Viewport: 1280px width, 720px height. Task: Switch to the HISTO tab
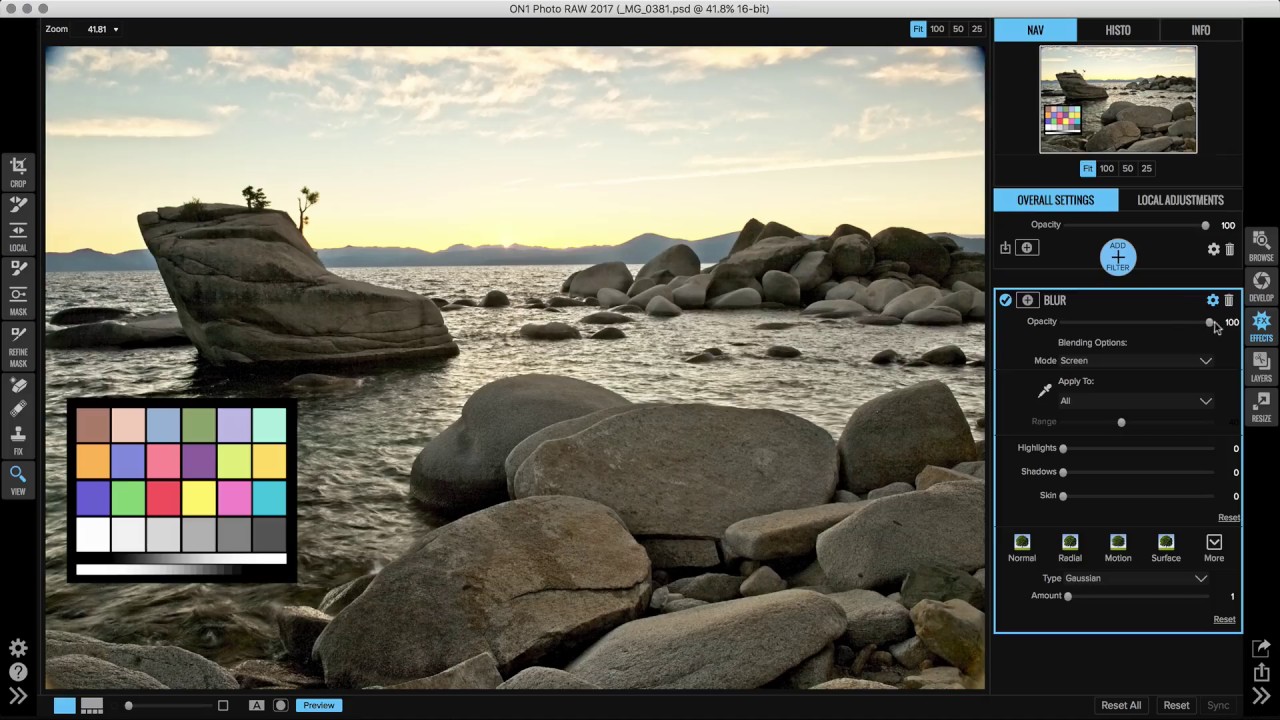(x=1118, y=30)
